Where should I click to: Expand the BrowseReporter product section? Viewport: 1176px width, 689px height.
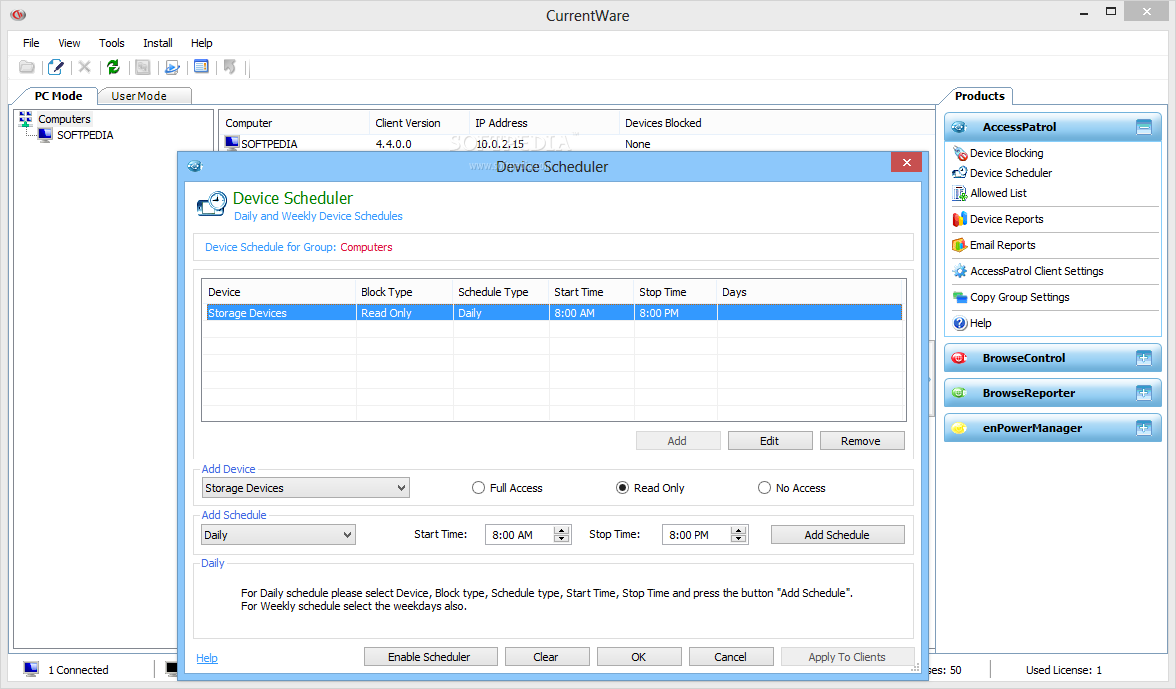[1144, 393]
